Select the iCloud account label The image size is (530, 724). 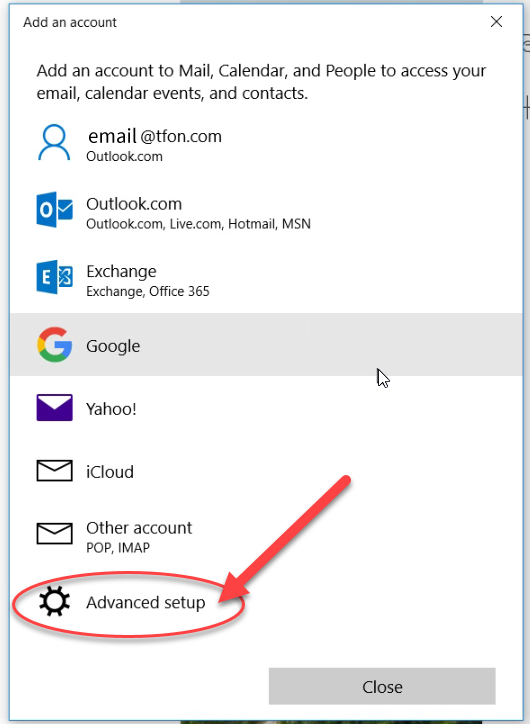pyautogui.click(x=110, y=472)
